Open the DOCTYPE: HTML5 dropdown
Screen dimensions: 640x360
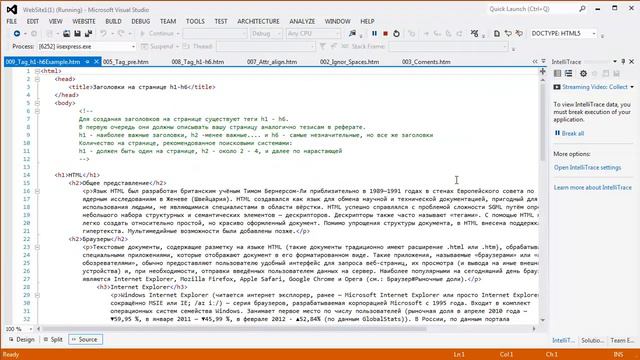594,33
